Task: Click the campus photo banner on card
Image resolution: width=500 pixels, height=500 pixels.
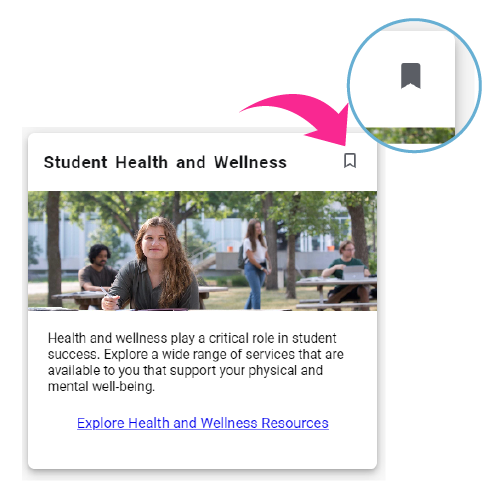Action: (202, 251)
